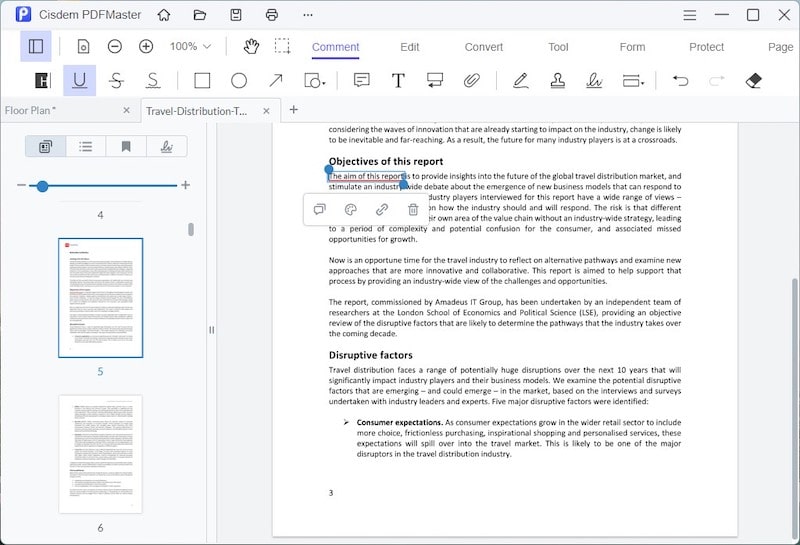
Task: Switch to the Tool tab
Action: click(x=558, y=47)
